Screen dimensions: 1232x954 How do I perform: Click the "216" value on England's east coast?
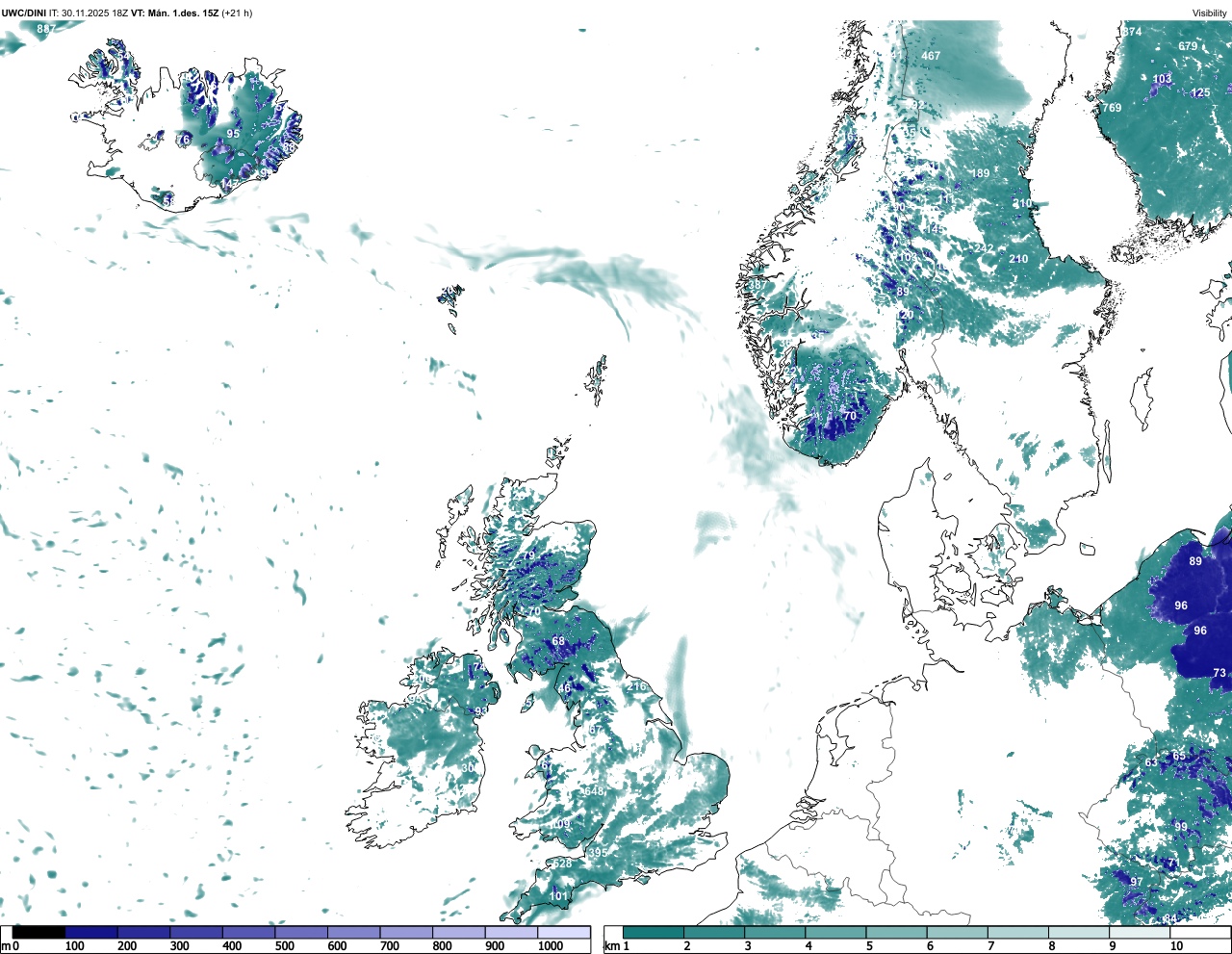pyautogui.click(x=636, y=686)
